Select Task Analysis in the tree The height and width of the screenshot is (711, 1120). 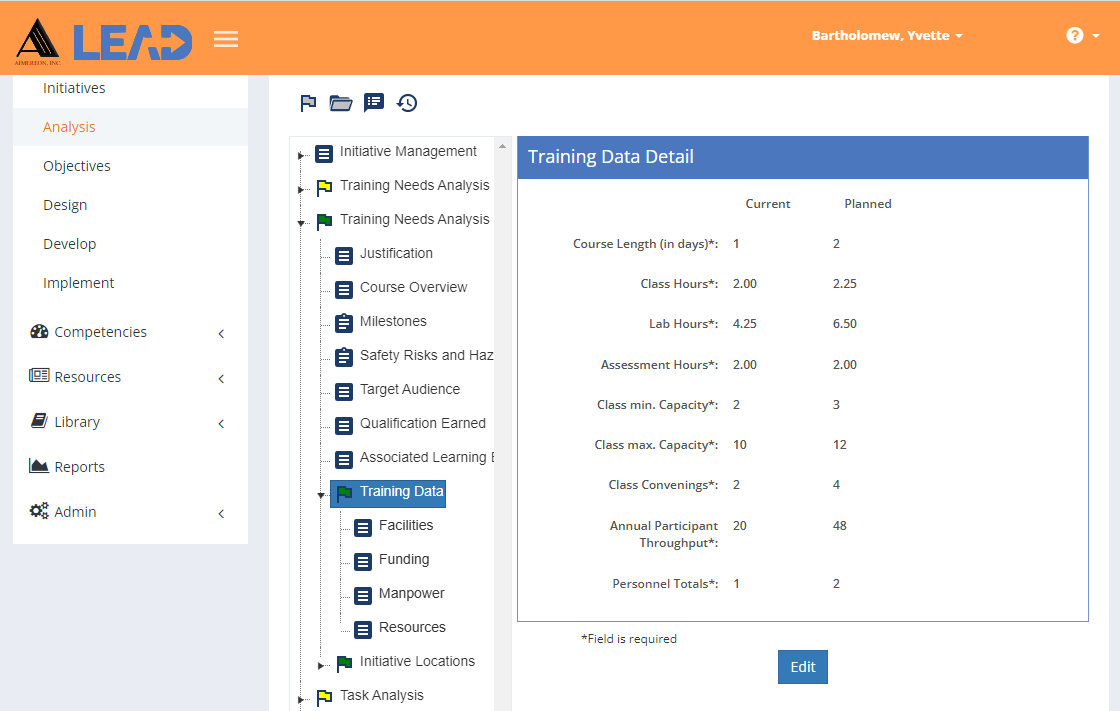(381, 695)
